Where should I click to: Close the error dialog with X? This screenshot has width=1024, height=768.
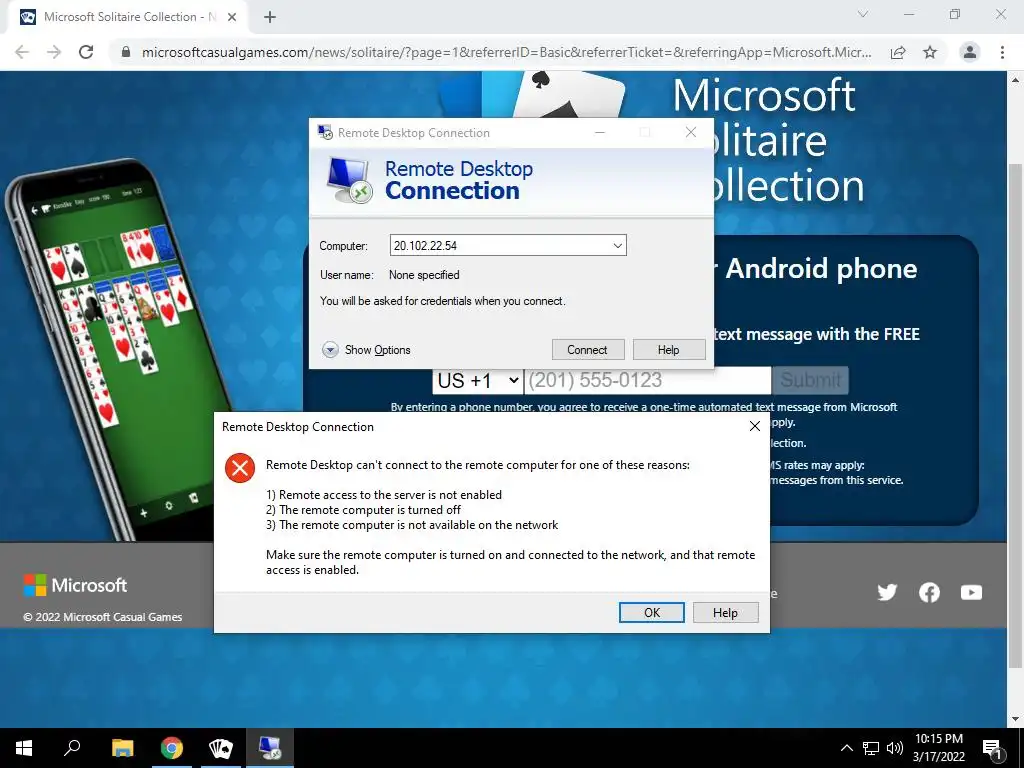tap(755, 426)
